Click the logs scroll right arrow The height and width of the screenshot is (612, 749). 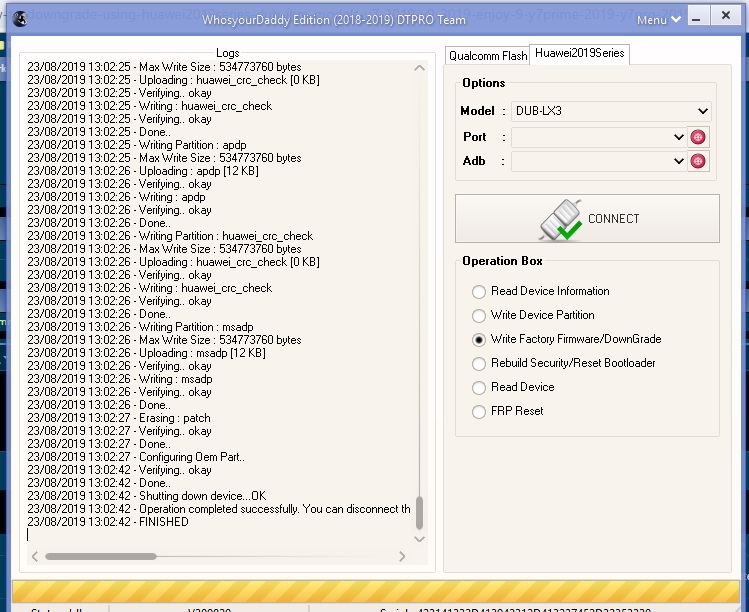402,556
